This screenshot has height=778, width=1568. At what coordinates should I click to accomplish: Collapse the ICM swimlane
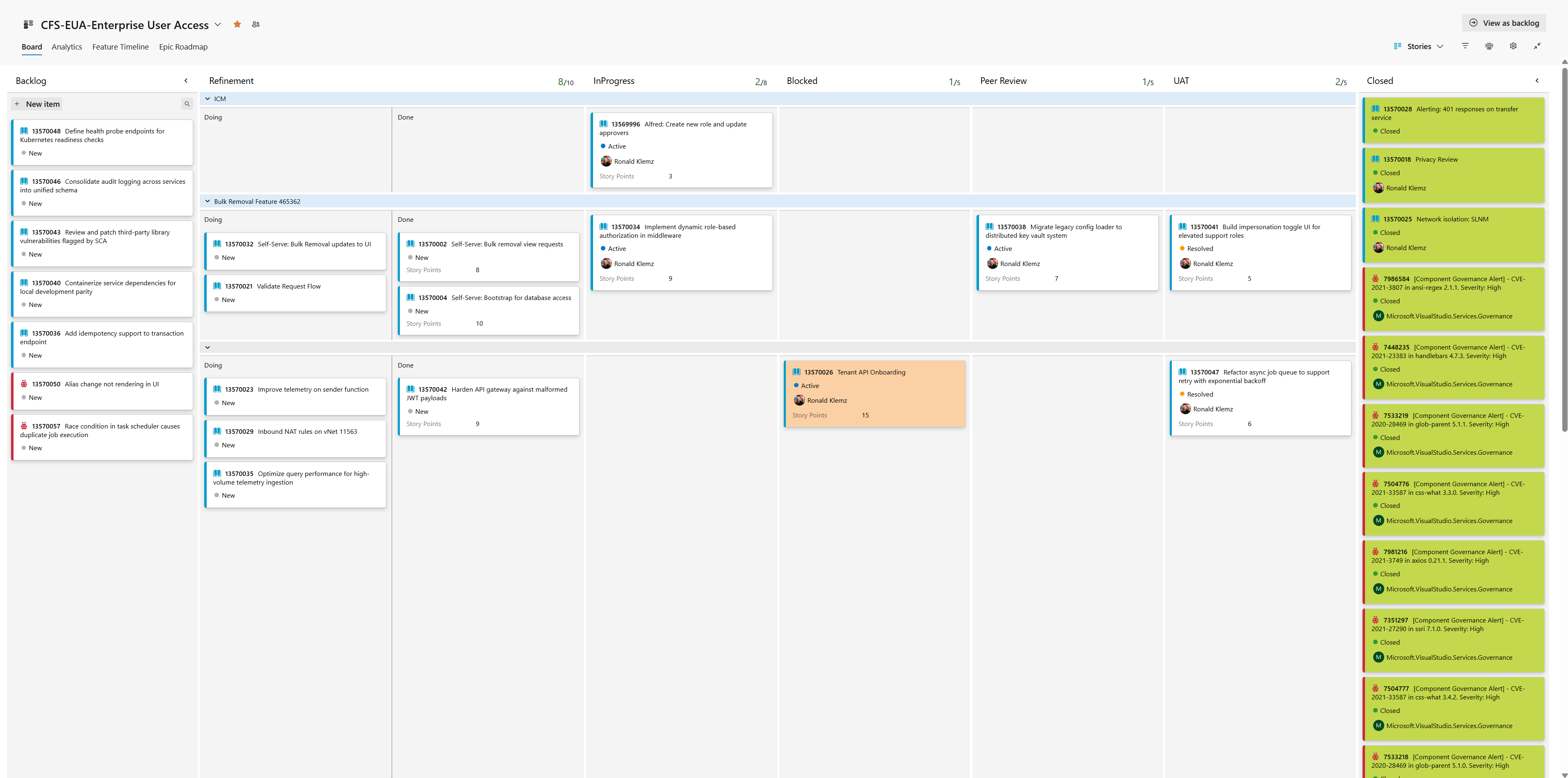tap(208, 98)
